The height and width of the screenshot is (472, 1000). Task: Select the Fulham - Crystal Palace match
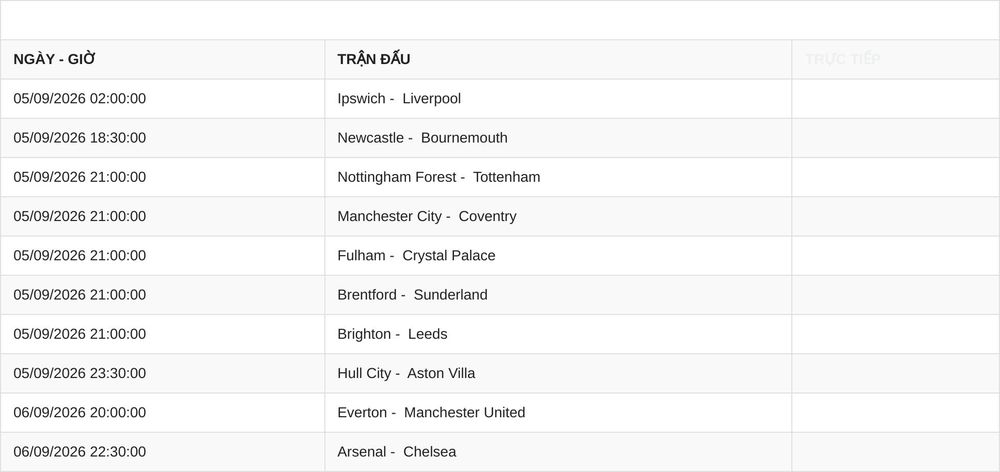click(x=416, y=256)
